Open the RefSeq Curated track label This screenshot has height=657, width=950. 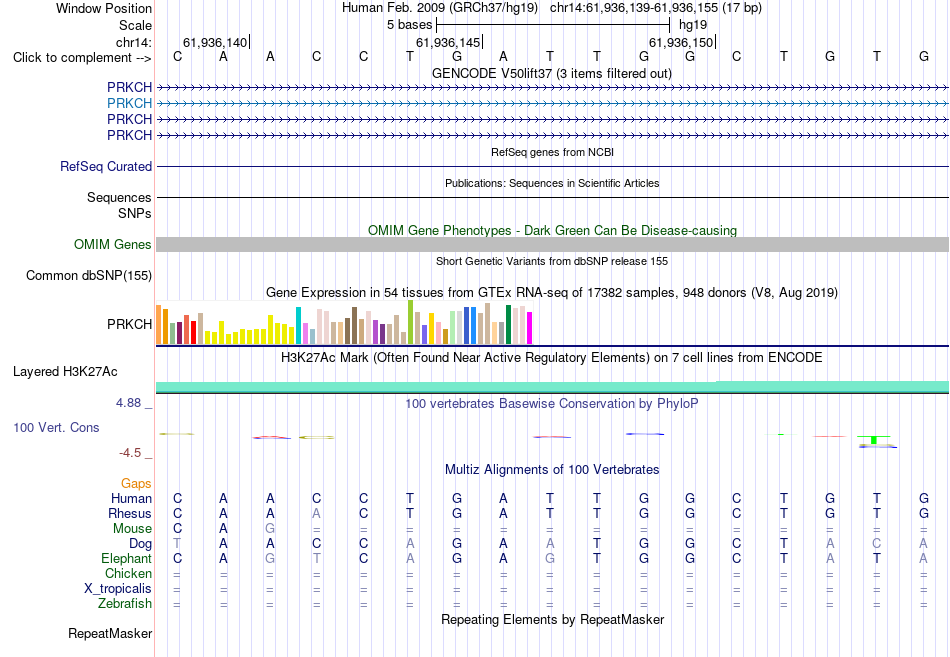point(105,167)
